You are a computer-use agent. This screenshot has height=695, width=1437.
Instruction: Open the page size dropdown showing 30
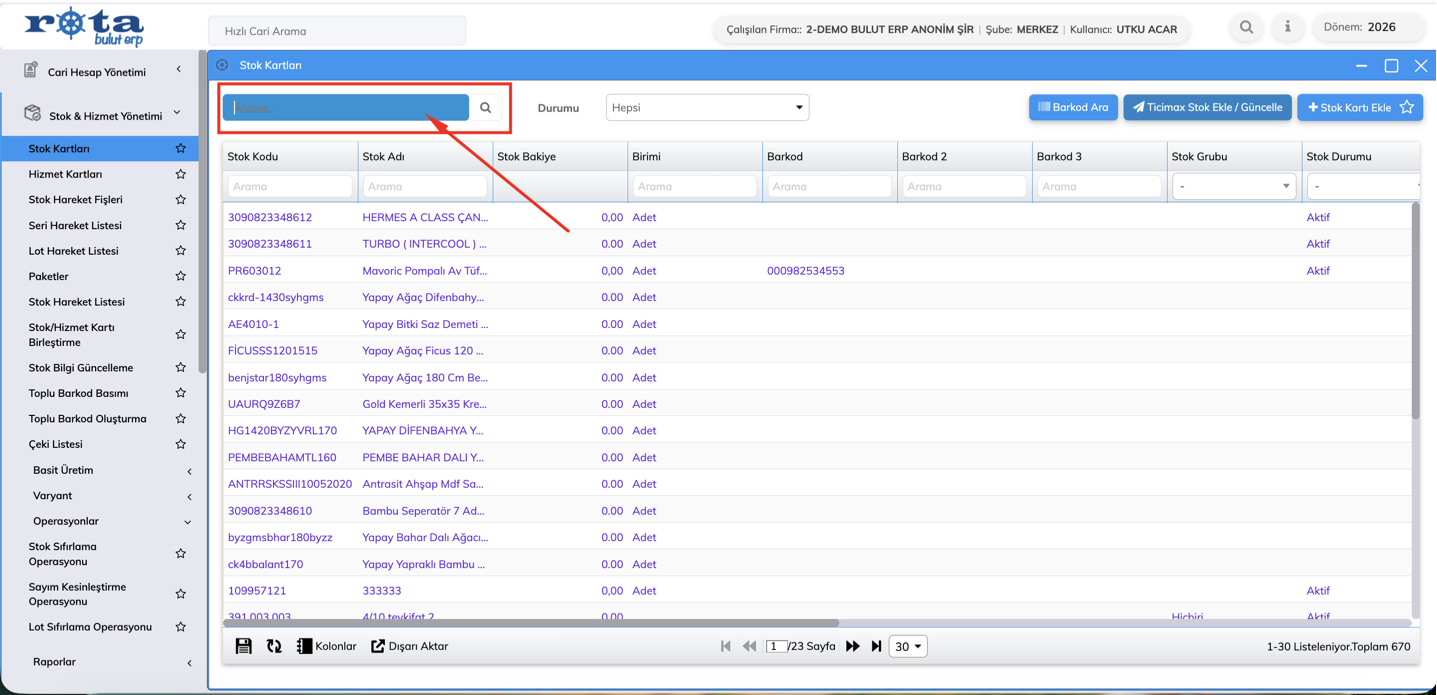coord(908,646)
